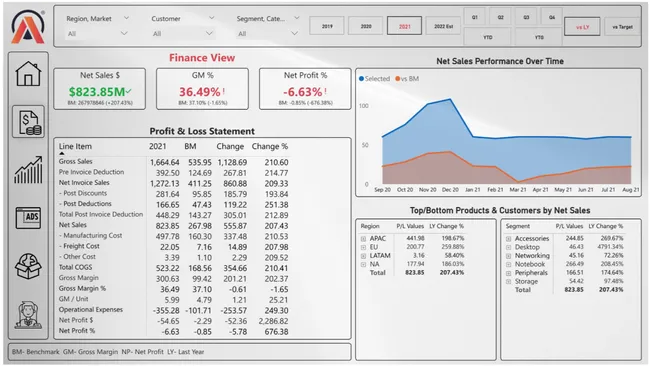Click the chevron next to Region, Market title
Screen dimensions: 650x366
(x=126, y=18)
